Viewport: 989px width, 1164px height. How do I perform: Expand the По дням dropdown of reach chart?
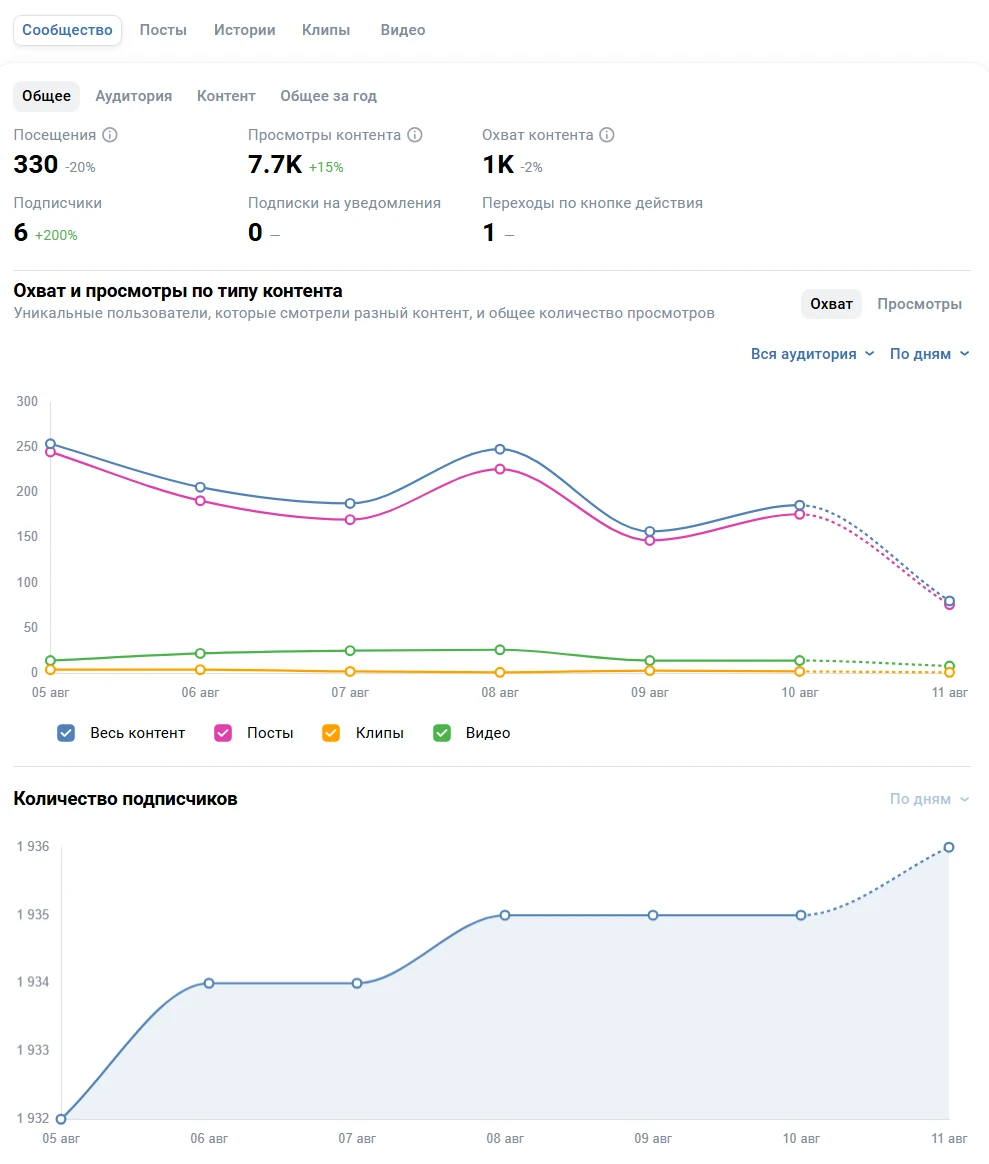[x=929, y=354]
